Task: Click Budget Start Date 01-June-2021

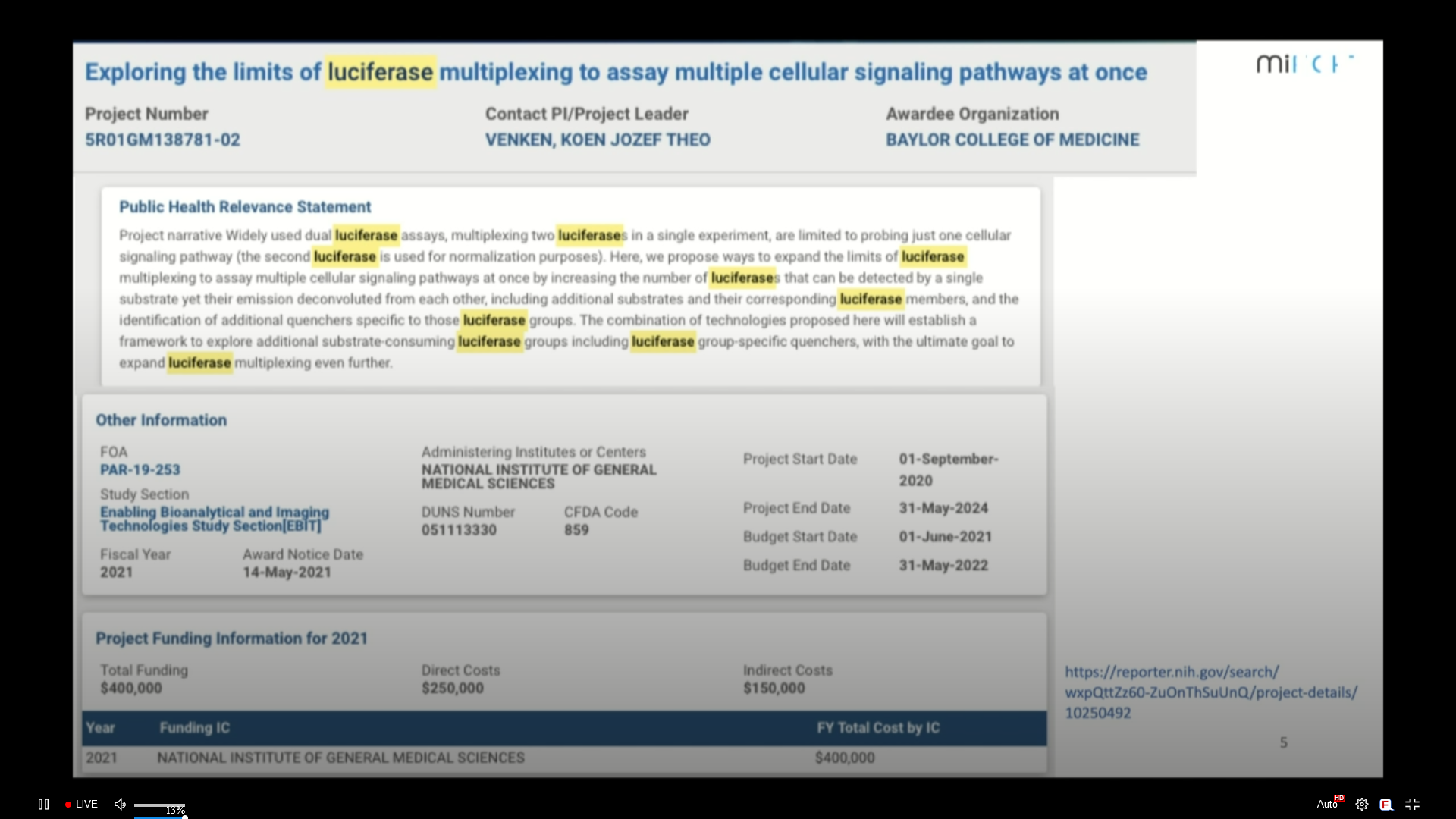Action: (946, 537)
